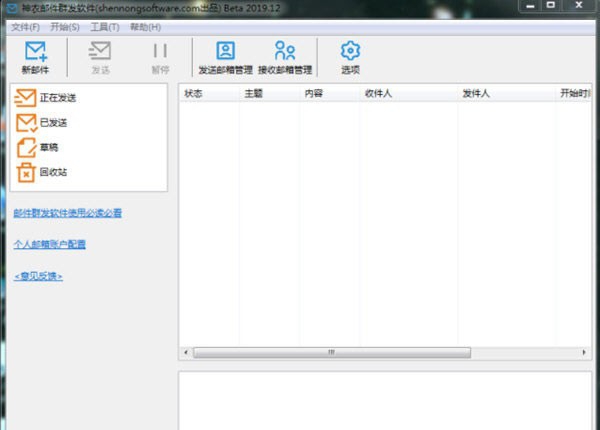Minimize the application window

pyautogui.click(x=530, y=6)
